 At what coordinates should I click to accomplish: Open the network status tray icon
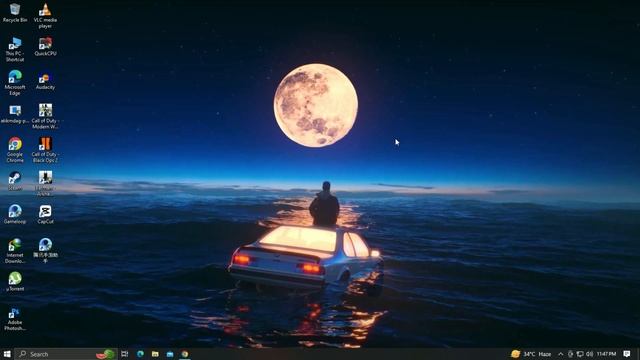(x=580, y=354)
